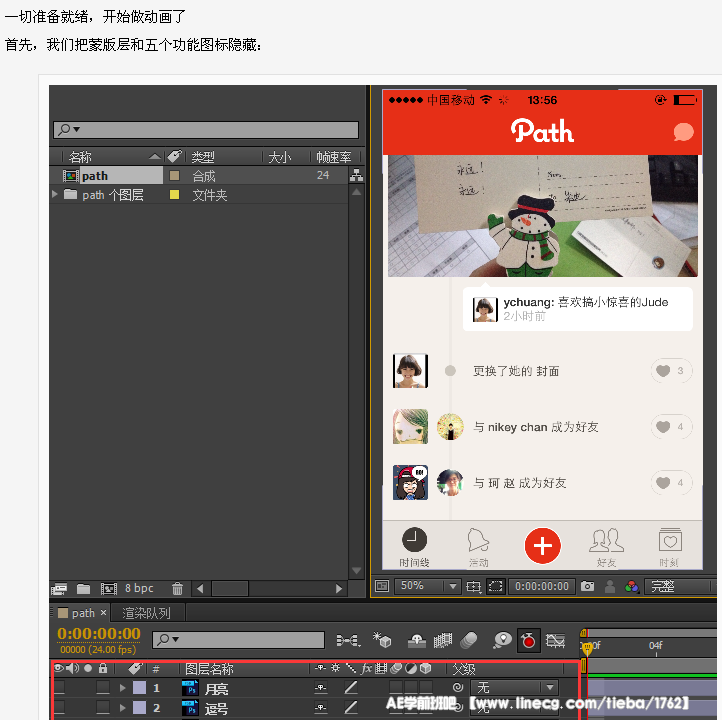
Task: Open the grid and guide options icon
Action: click(x=473, y=586)
